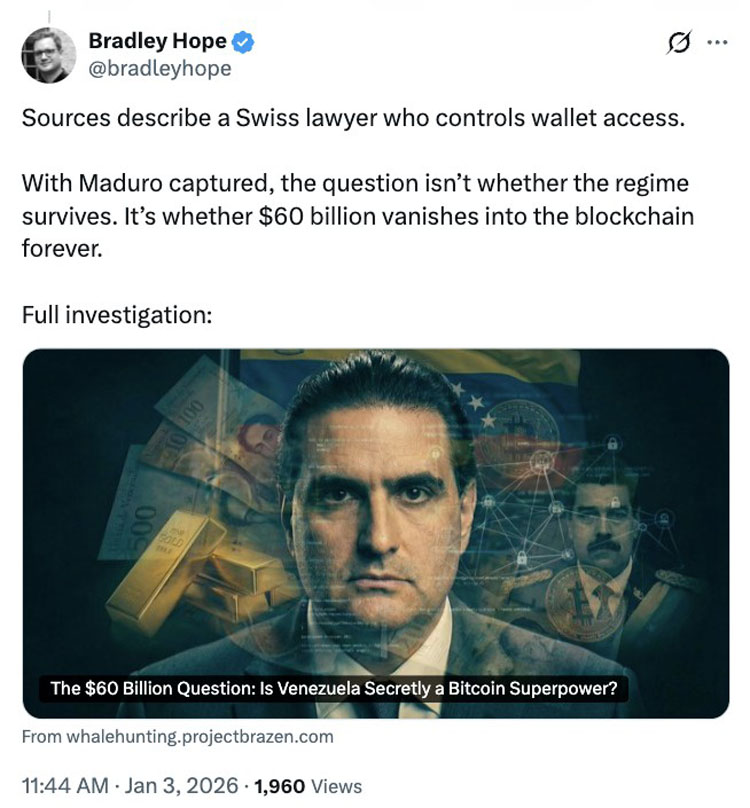The height and width of the screenshot is (808, 750).
Task: Click the "Full investigation:" text line
Action: [x=116, y=314]
